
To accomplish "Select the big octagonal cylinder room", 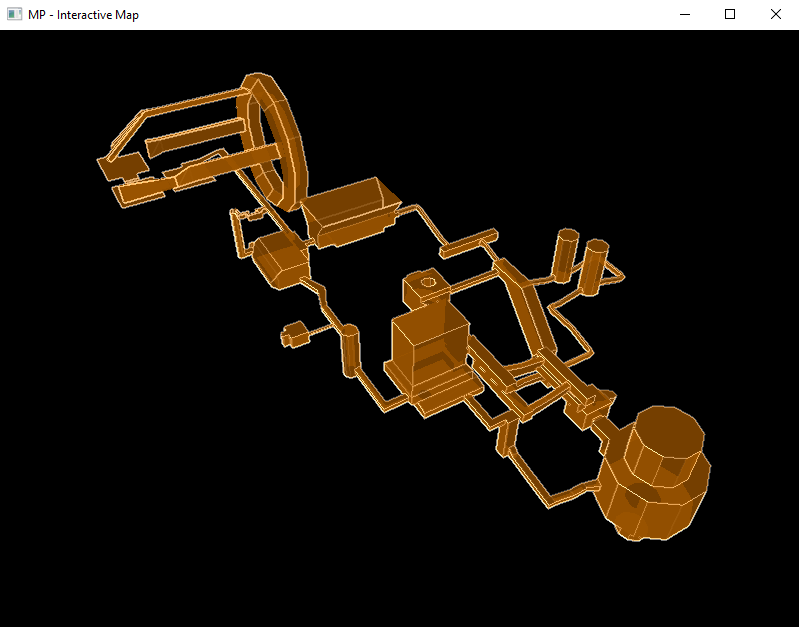I will (655, 474).
